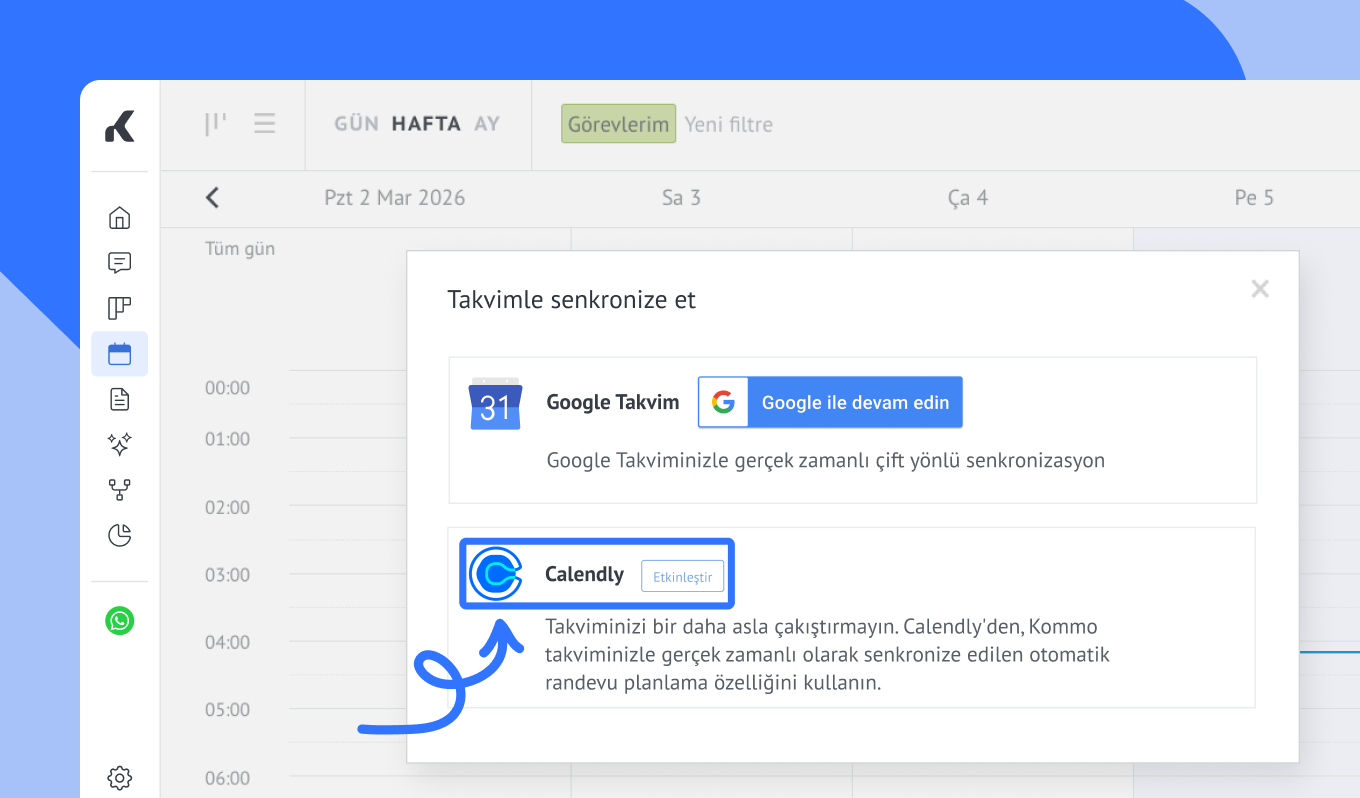Switch to AY month view
This screenshot has width=1360, height=798.
tap(487, 124)
